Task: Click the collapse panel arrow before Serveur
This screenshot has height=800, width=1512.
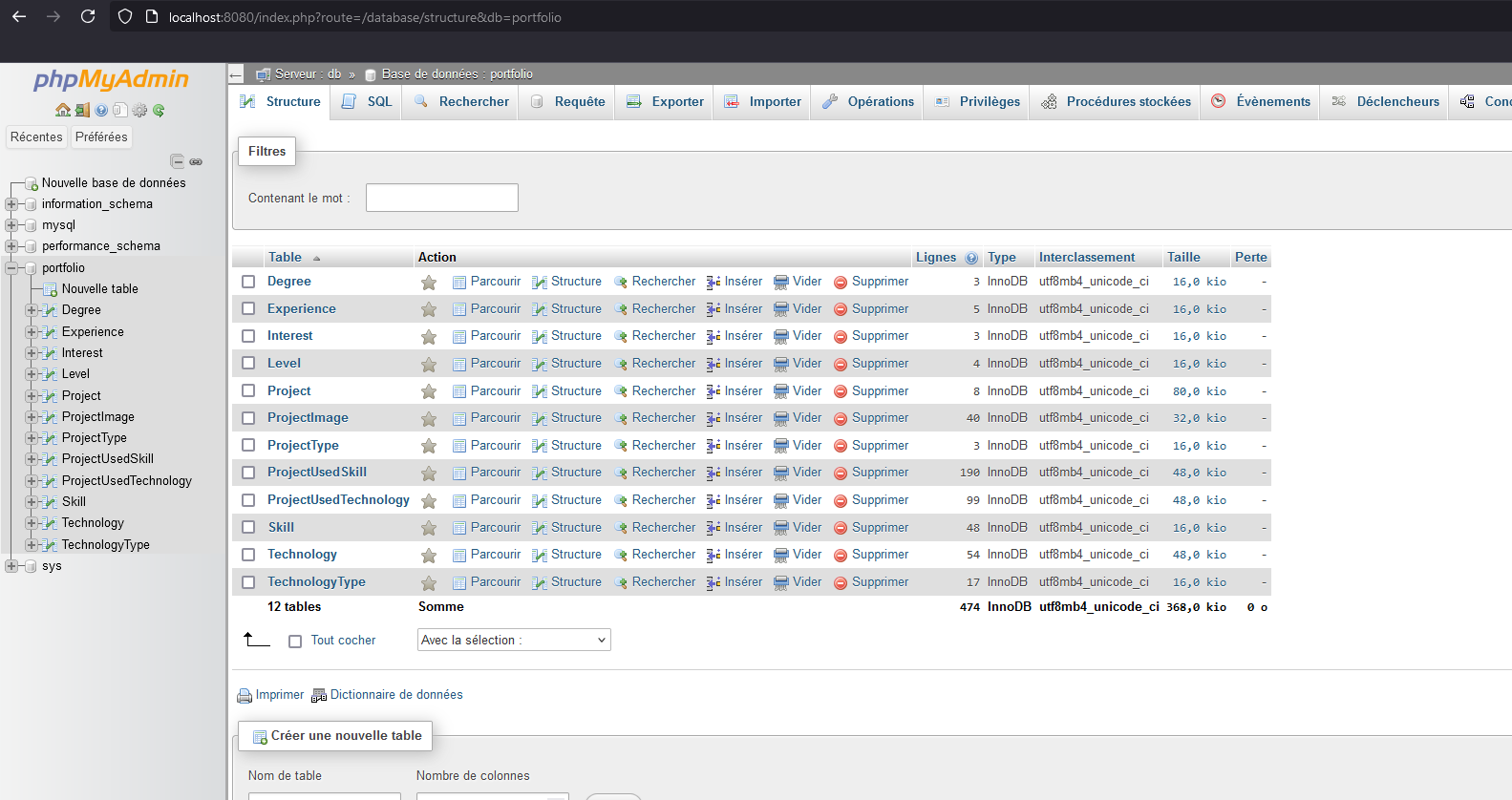Action: 236,74
